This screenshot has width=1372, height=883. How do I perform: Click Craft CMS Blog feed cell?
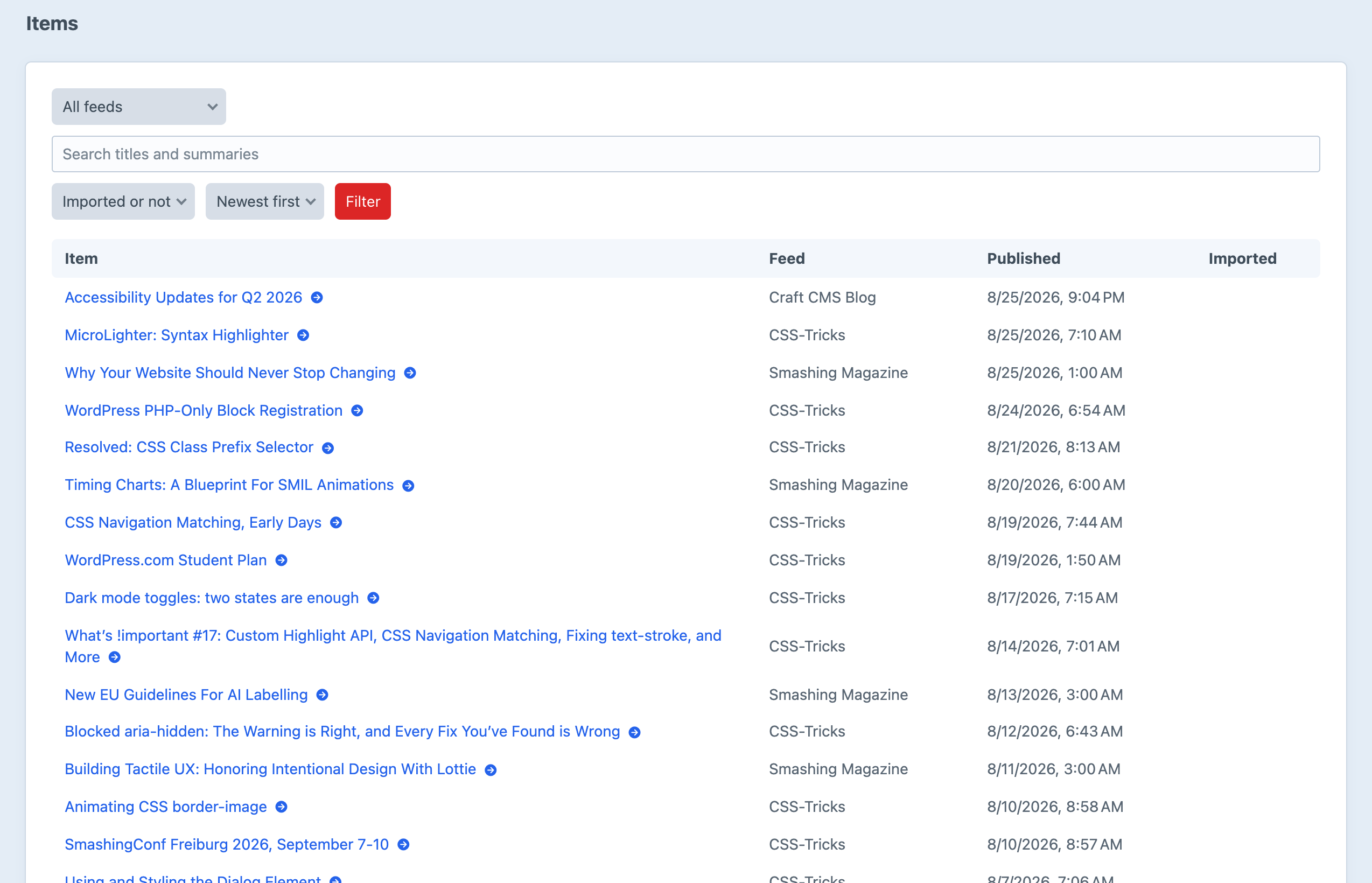tap(823, 298)
